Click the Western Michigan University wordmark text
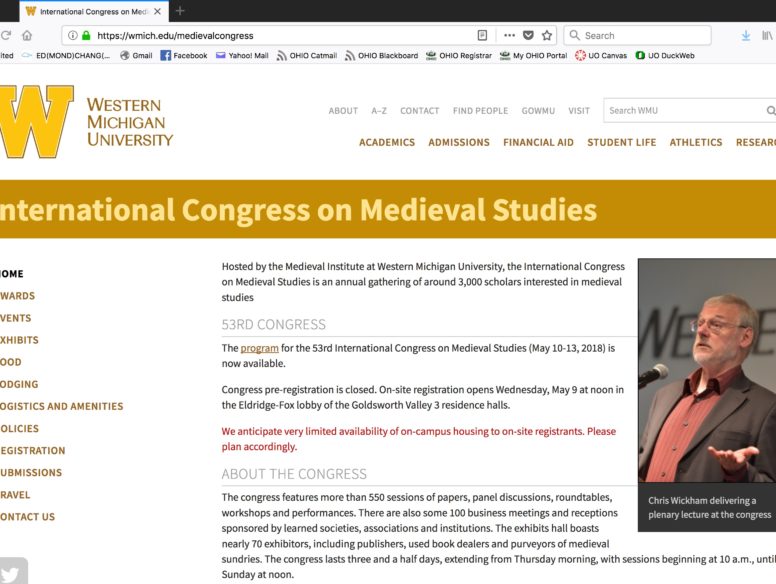Image resolution: width=776 pixels, height=584 pixels. click(x=130, y=122)
